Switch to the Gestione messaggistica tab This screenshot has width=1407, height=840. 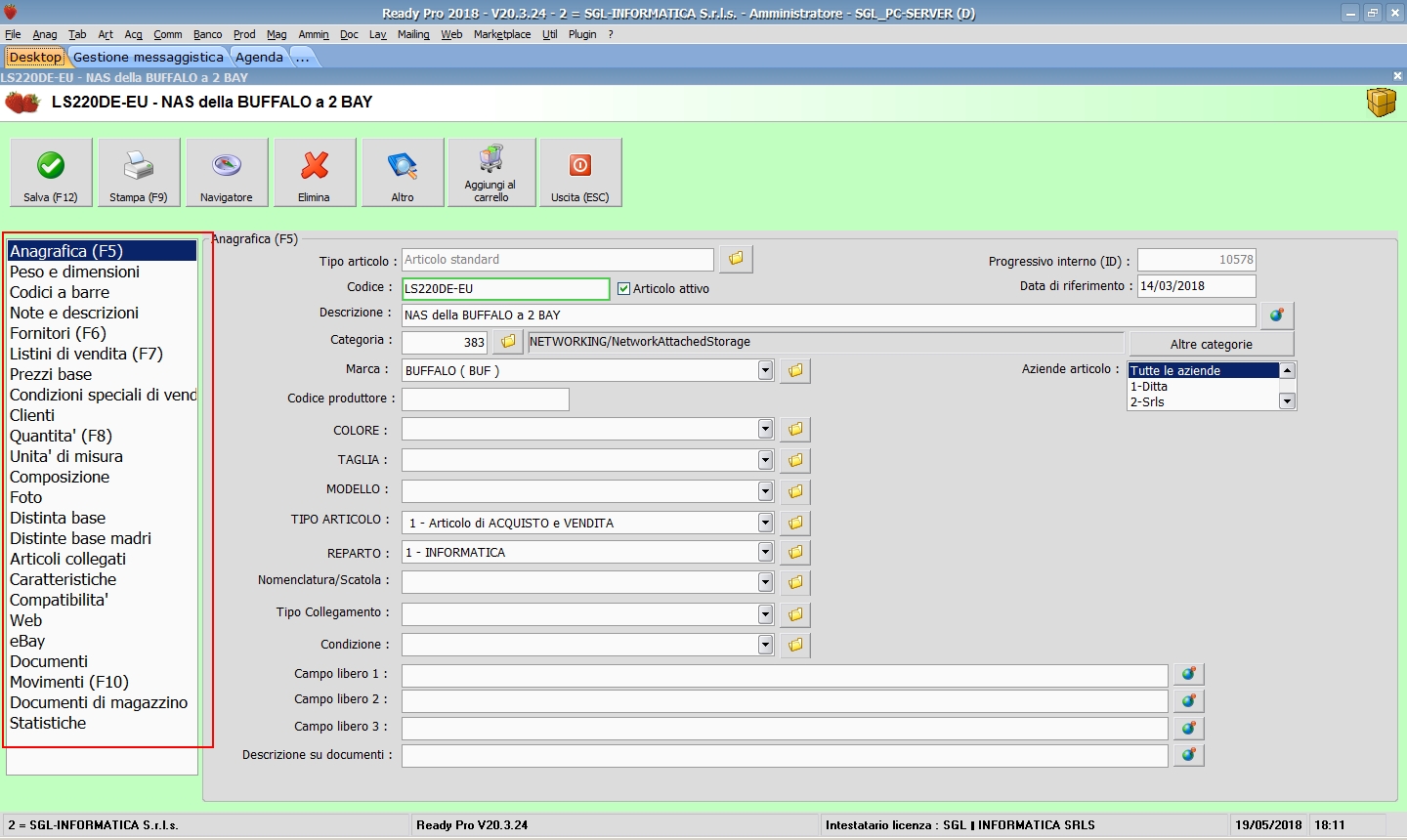click(x=149, y=58)
